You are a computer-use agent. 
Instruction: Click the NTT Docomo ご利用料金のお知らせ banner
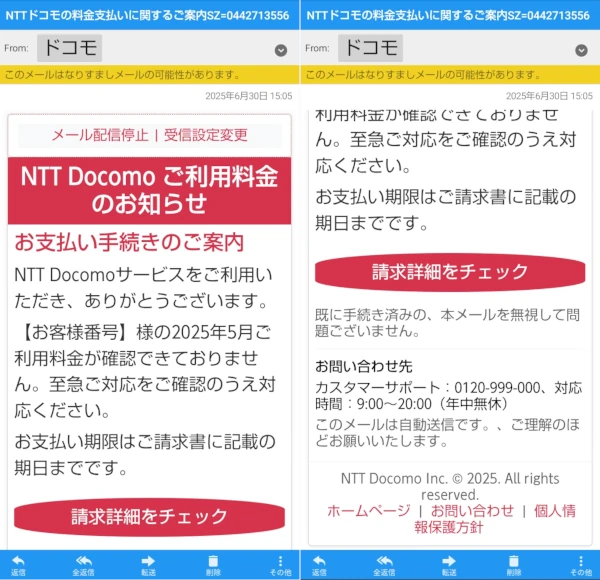[x=149, y=190]
